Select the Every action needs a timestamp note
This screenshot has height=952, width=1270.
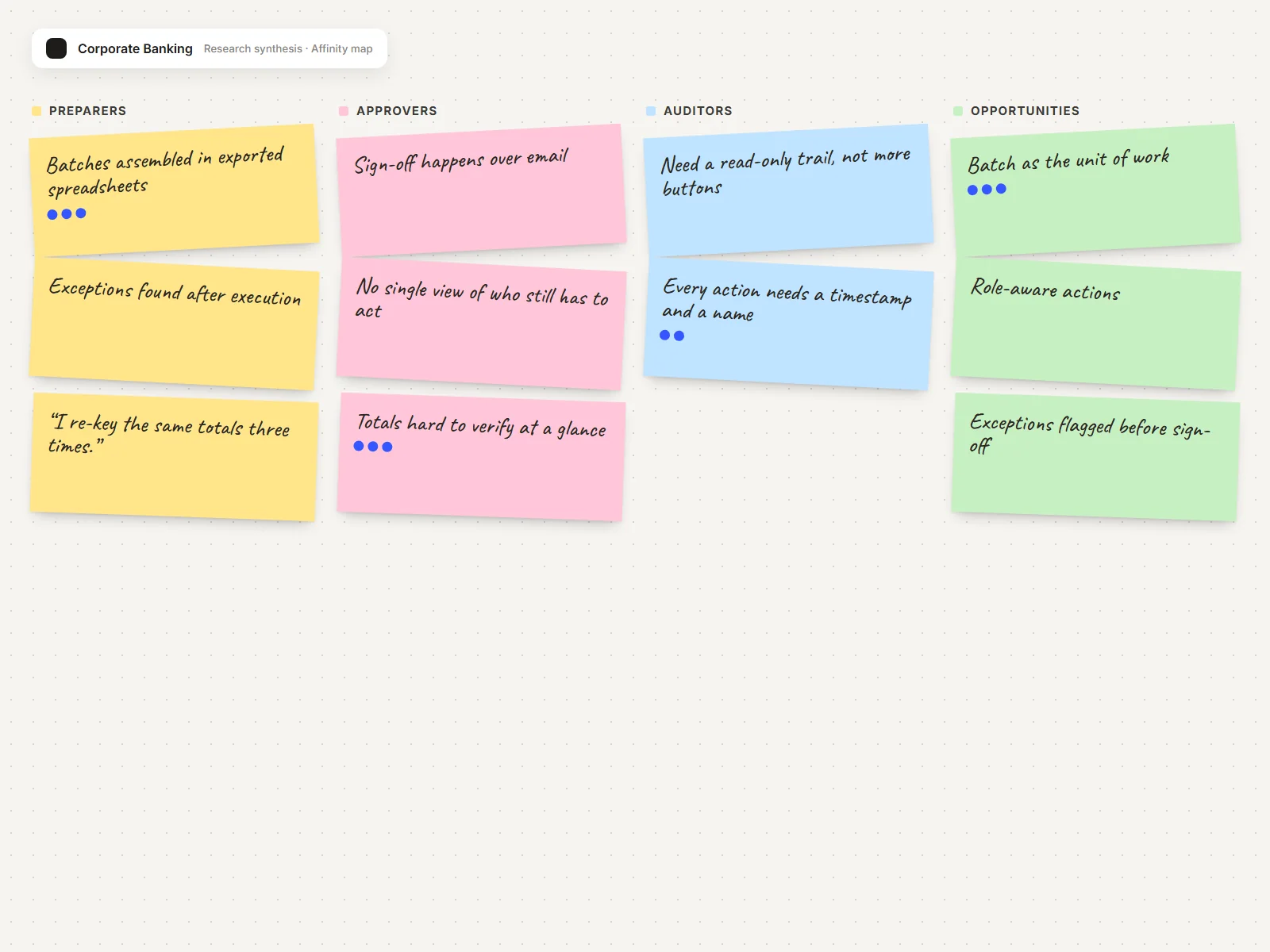click(x=789, y=324)
